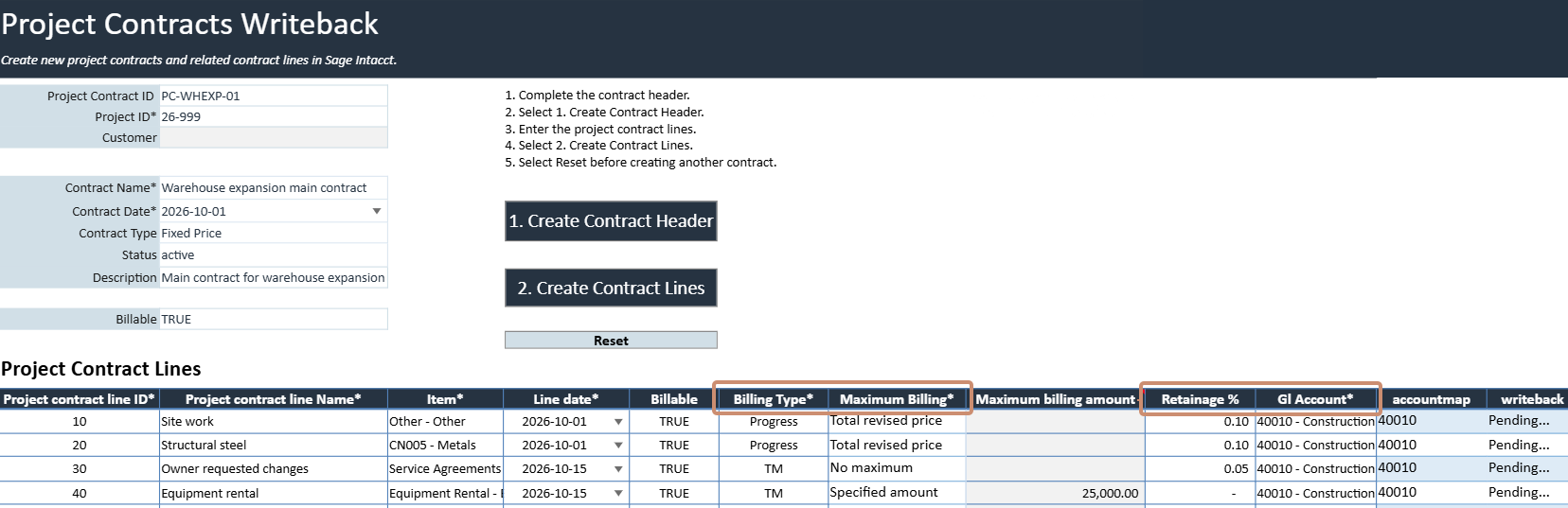Screen dimensions: 1568x508
Task: Select Billing Type TM for Owner requested changes
Action: coord(773,469)
